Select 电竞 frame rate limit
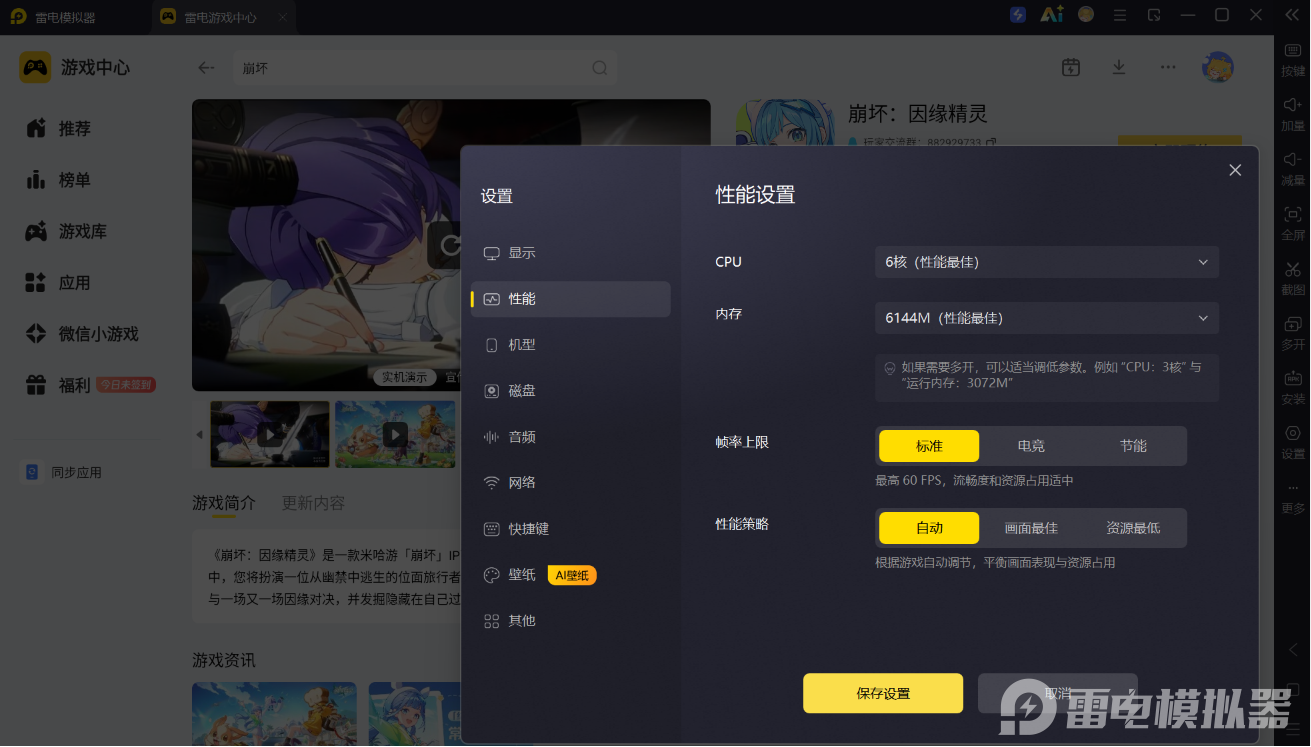Image resolution: width=1311 pixels, height=747 pixels. [x=1031, y=446]
